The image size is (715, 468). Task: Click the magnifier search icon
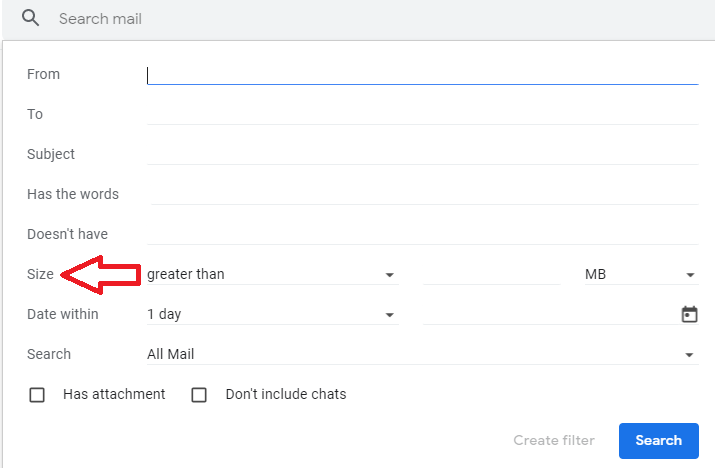click(31, 18)
